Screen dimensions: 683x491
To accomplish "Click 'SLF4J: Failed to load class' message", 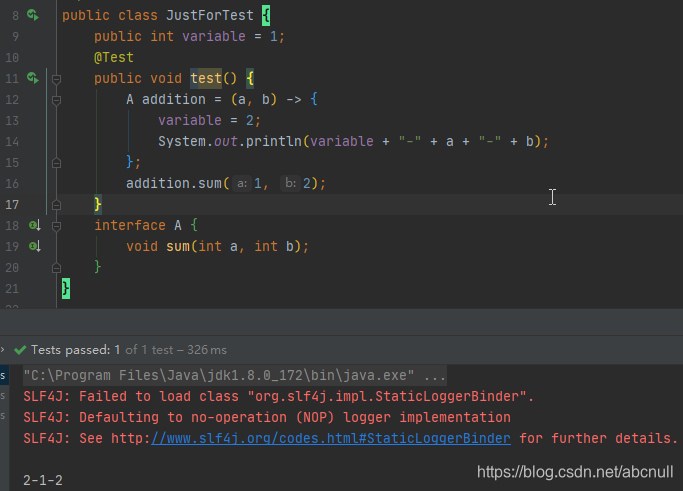I will pyautogui.click(x=279, y=396).
